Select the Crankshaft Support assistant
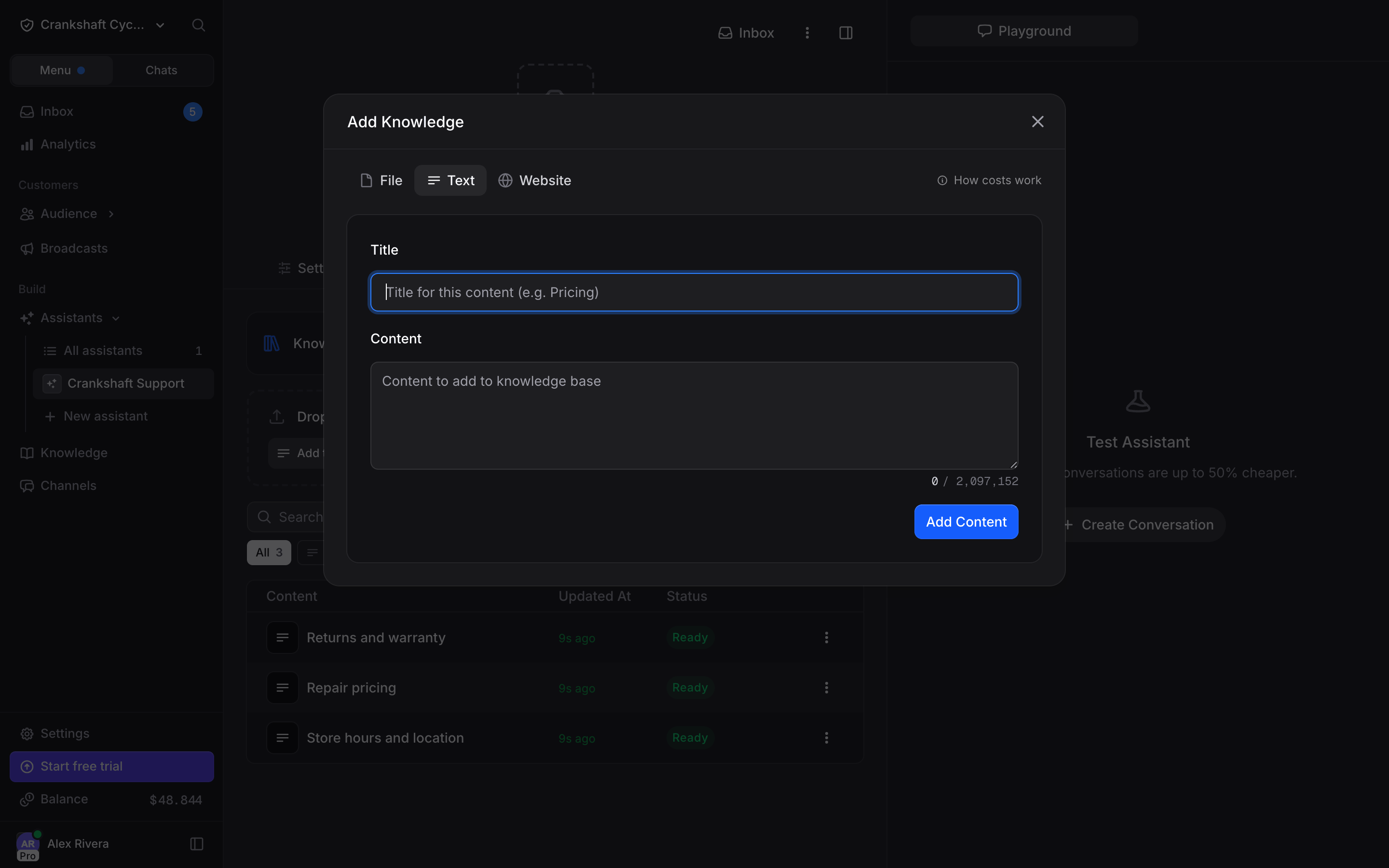 (x=123, y=383)
